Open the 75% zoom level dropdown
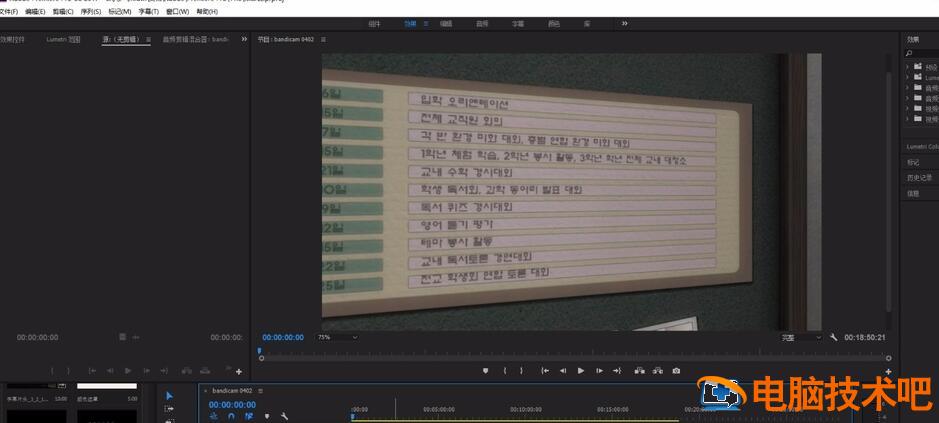 pos(337,337)
